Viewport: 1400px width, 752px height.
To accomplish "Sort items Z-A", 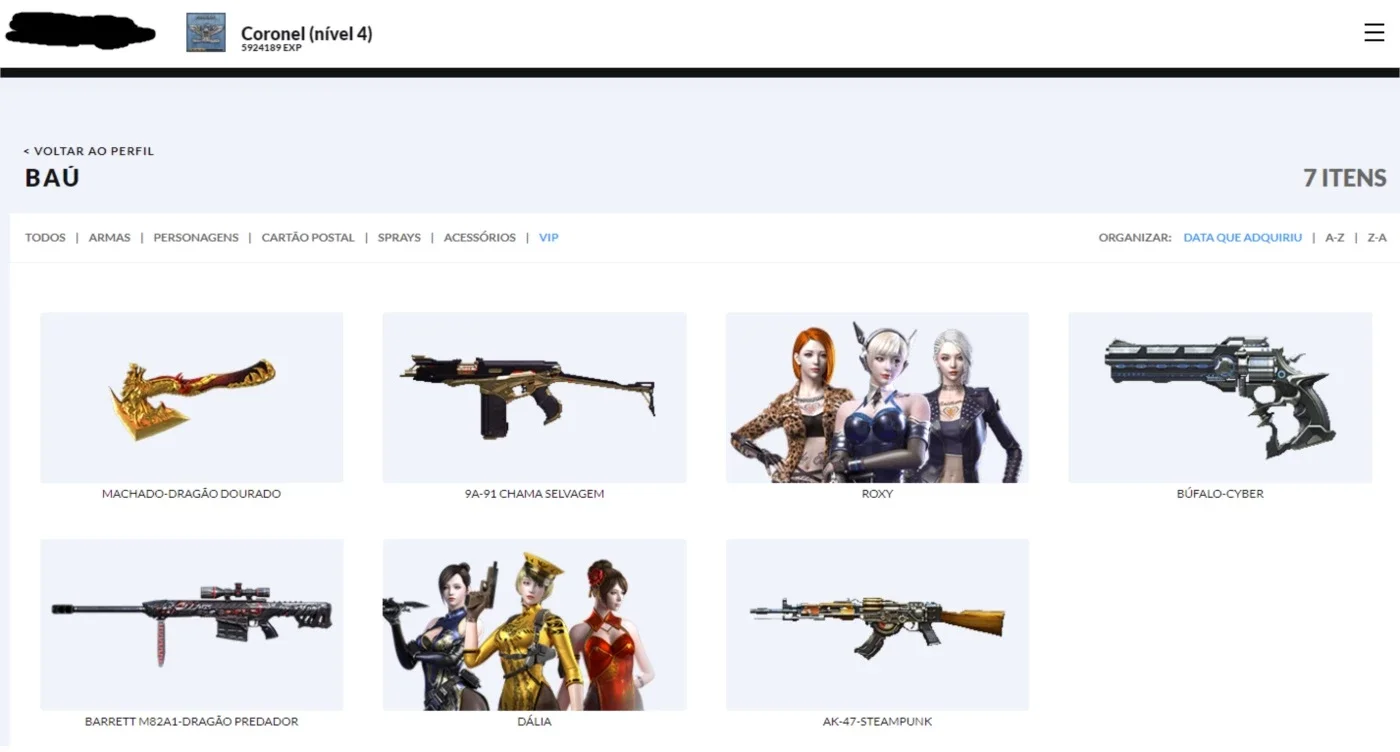I will click(x=1377, y=238).
